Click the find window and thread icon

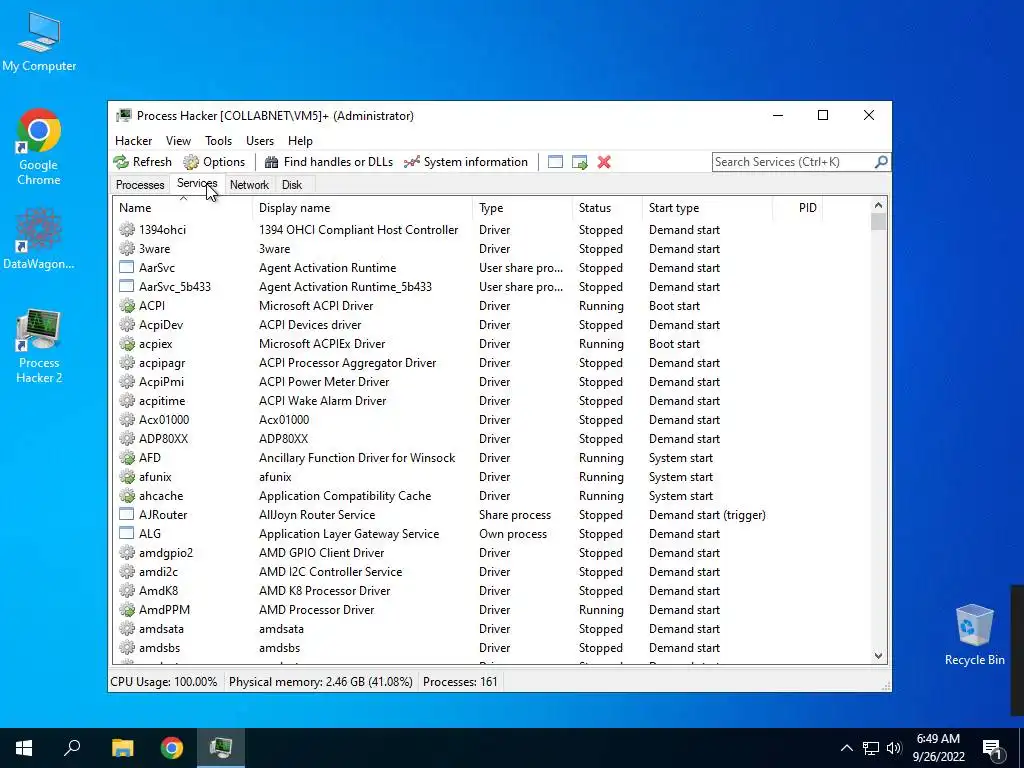(579, 162)
